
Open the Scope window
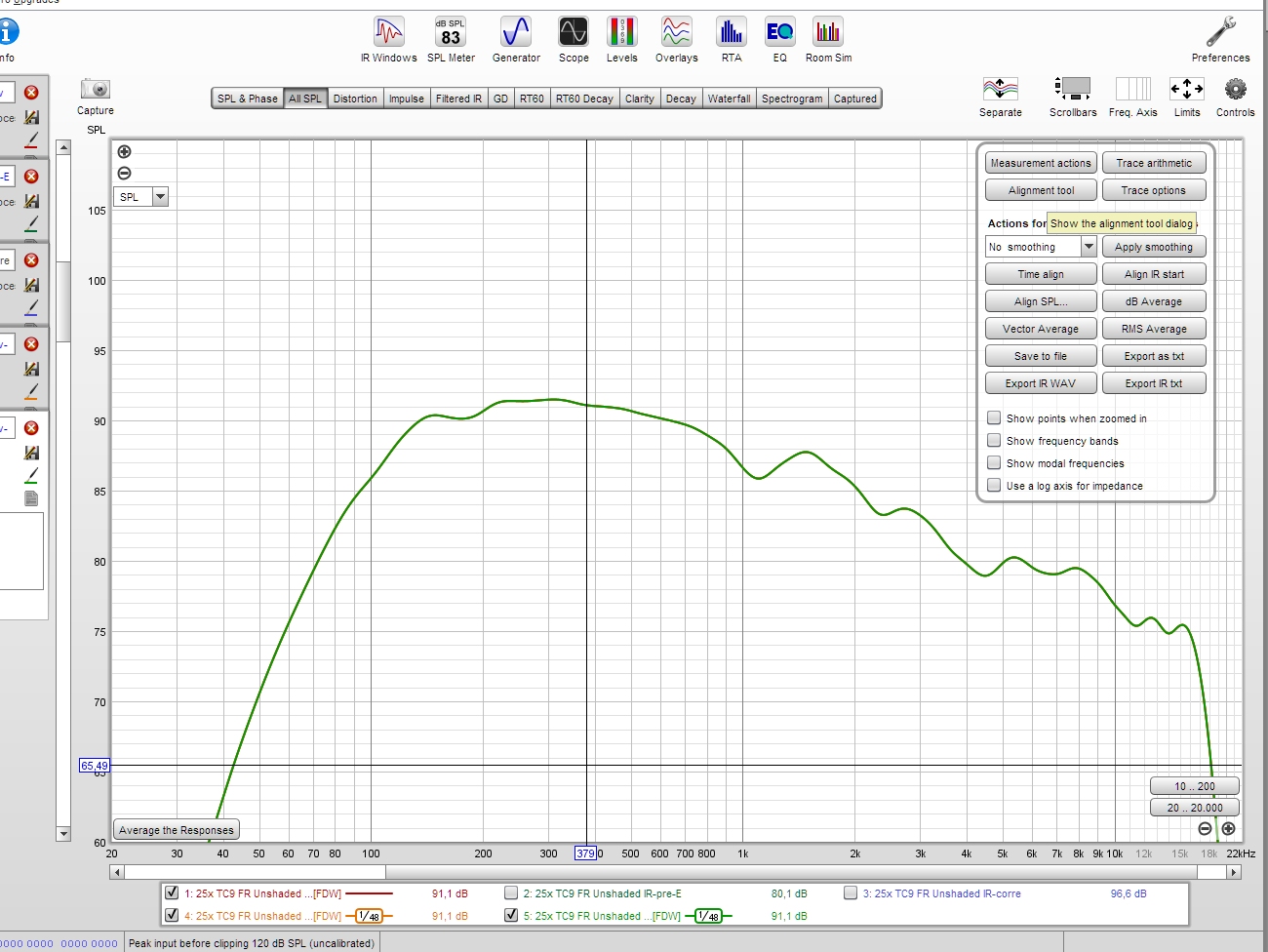click(x=574, y=40)
